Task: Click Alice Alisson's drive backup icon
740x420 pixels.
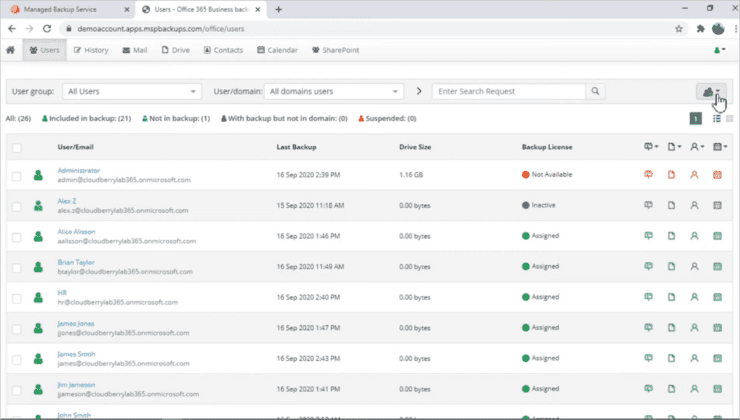Action: tap(671, 236)
